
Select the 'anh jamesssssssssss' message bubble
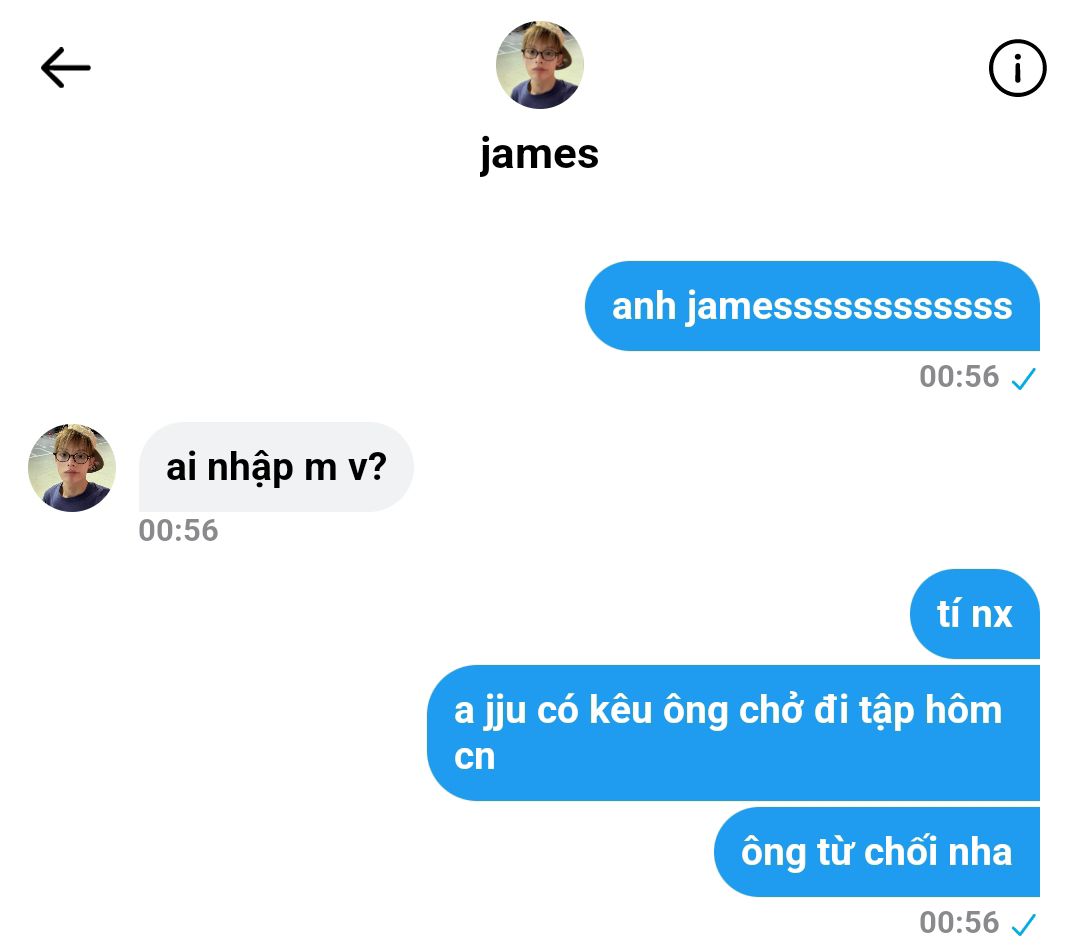(812, 306)
